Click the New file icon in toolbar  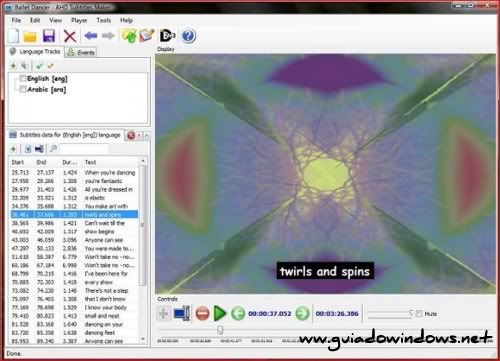13,36
